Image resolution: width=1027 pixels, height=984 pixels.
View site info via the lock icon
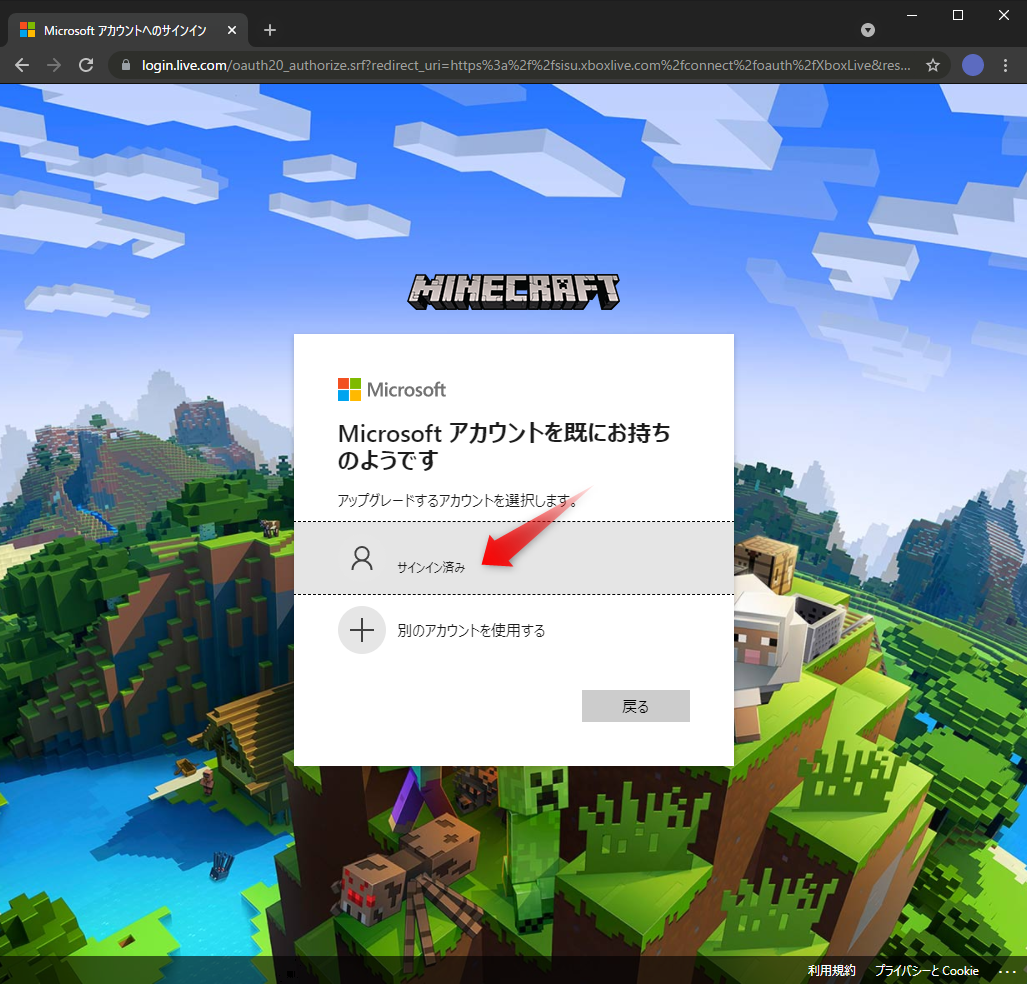click(x=126, y=65)
